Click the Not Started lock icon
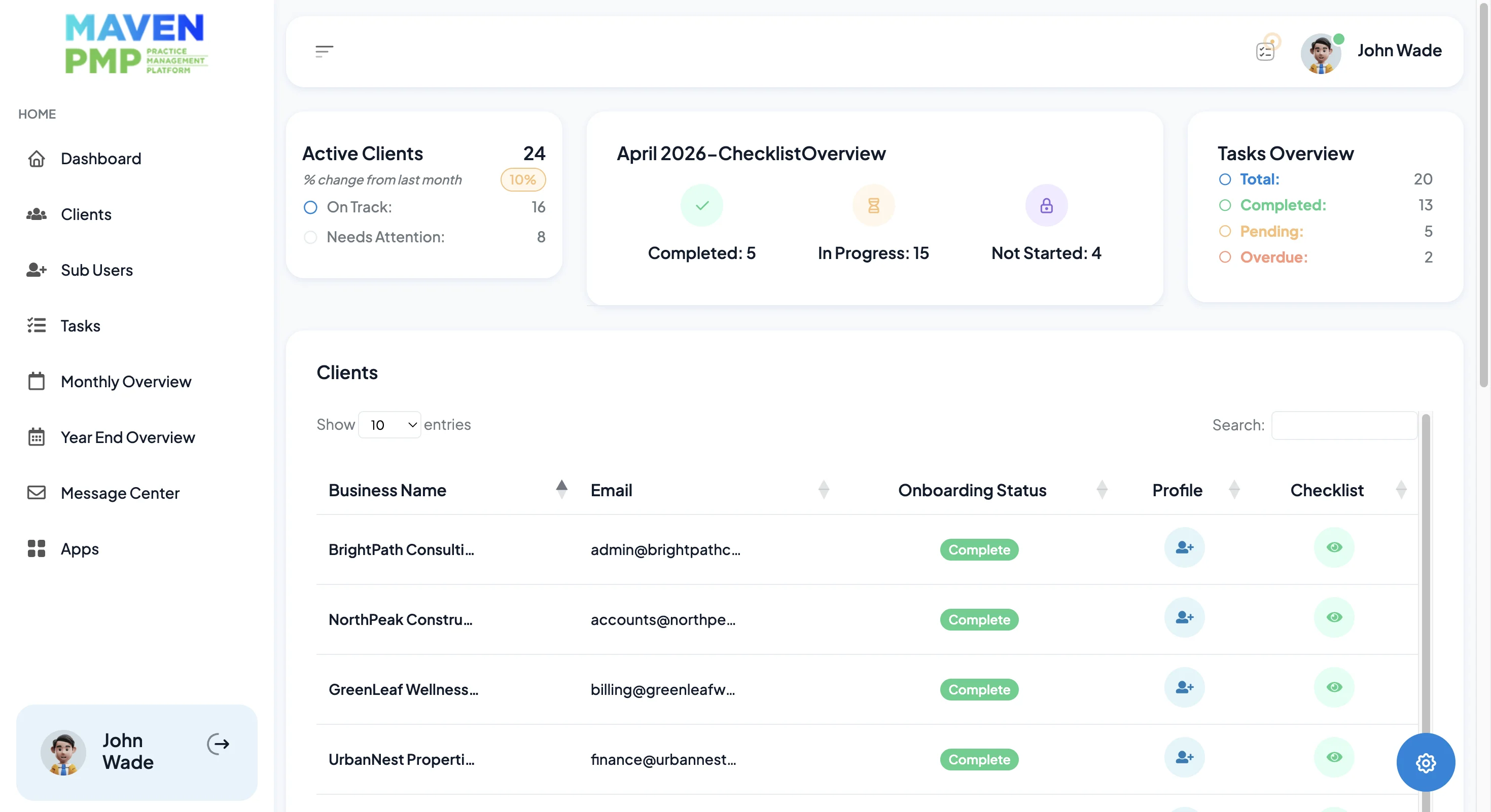 tap(1046, 205)
